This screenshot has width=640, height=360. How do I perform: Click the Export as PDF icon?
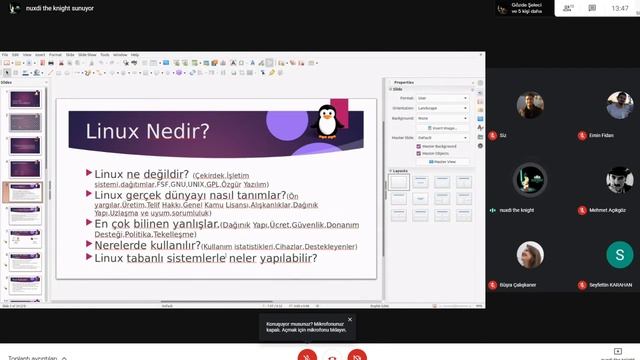42,63
